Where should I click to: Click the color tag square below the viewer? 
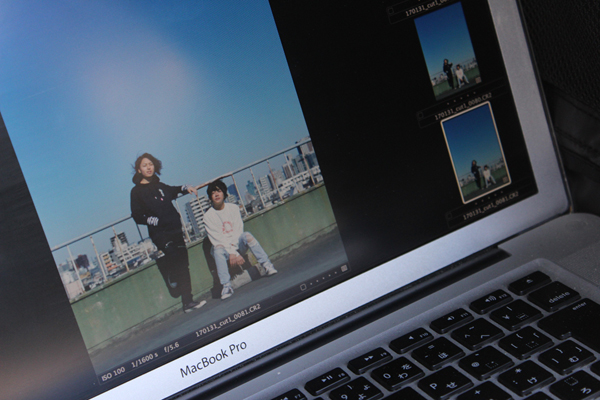click(303, 286)
